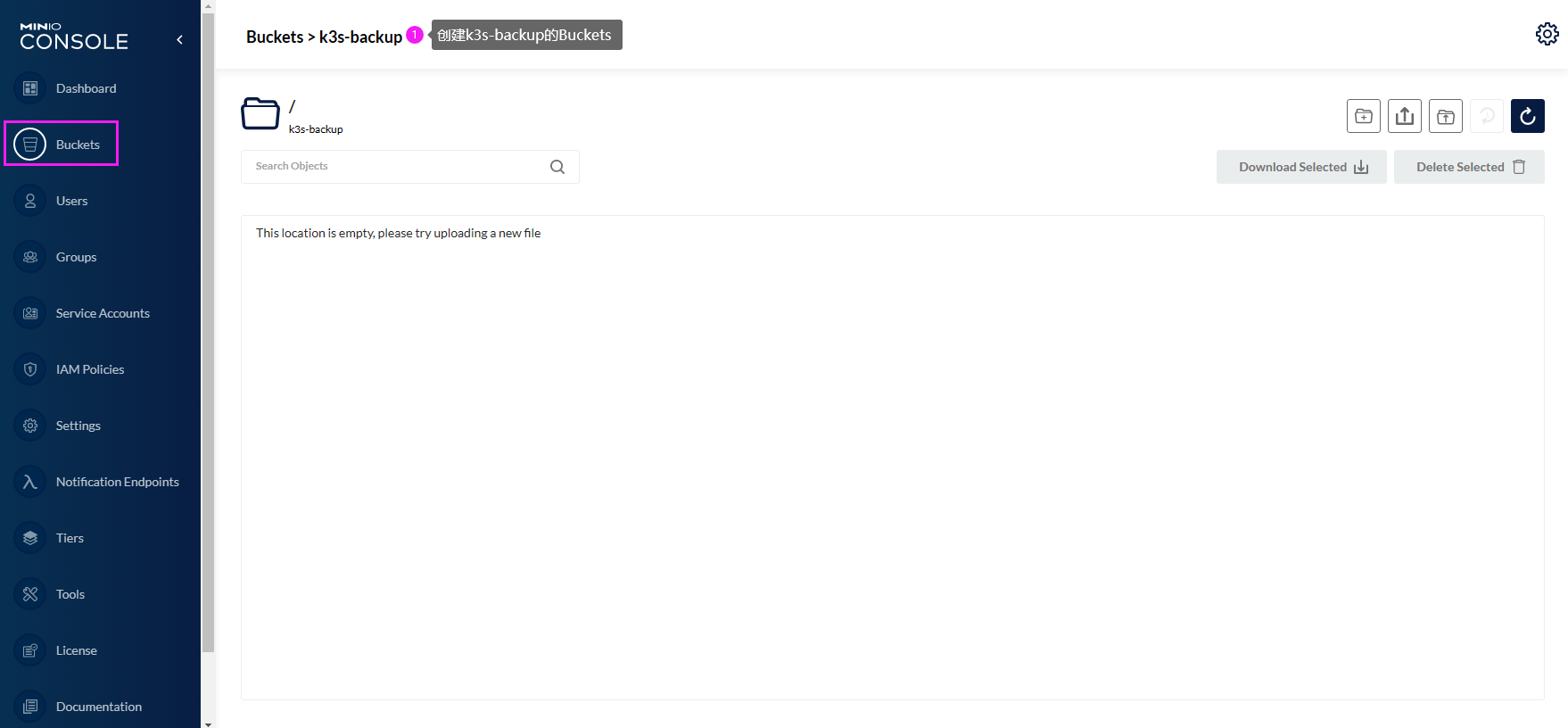
Task: Click the Users person icon
Action: point(30,201)
